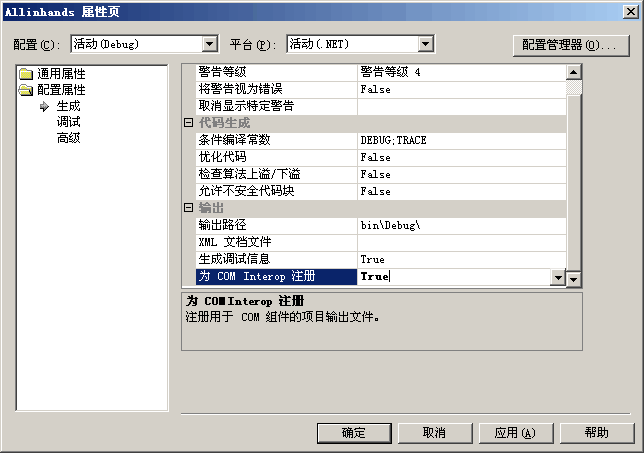The height and width of the screenshot is (453, 644).
Task: Open the 配置 (Debug) dropdown arrow
Action: coord(209,44)
